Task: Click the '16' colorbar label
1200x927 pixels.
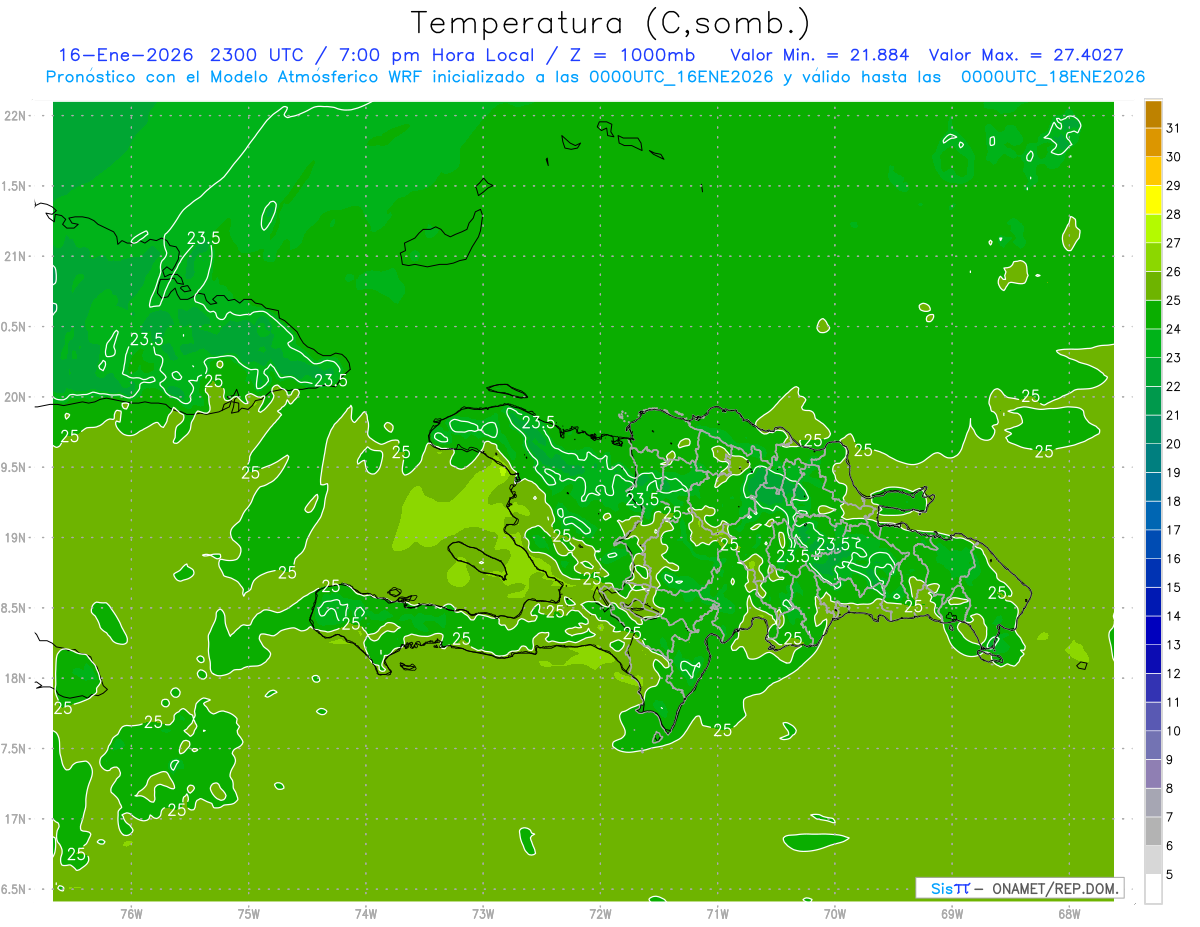Action: (1174, 559)
